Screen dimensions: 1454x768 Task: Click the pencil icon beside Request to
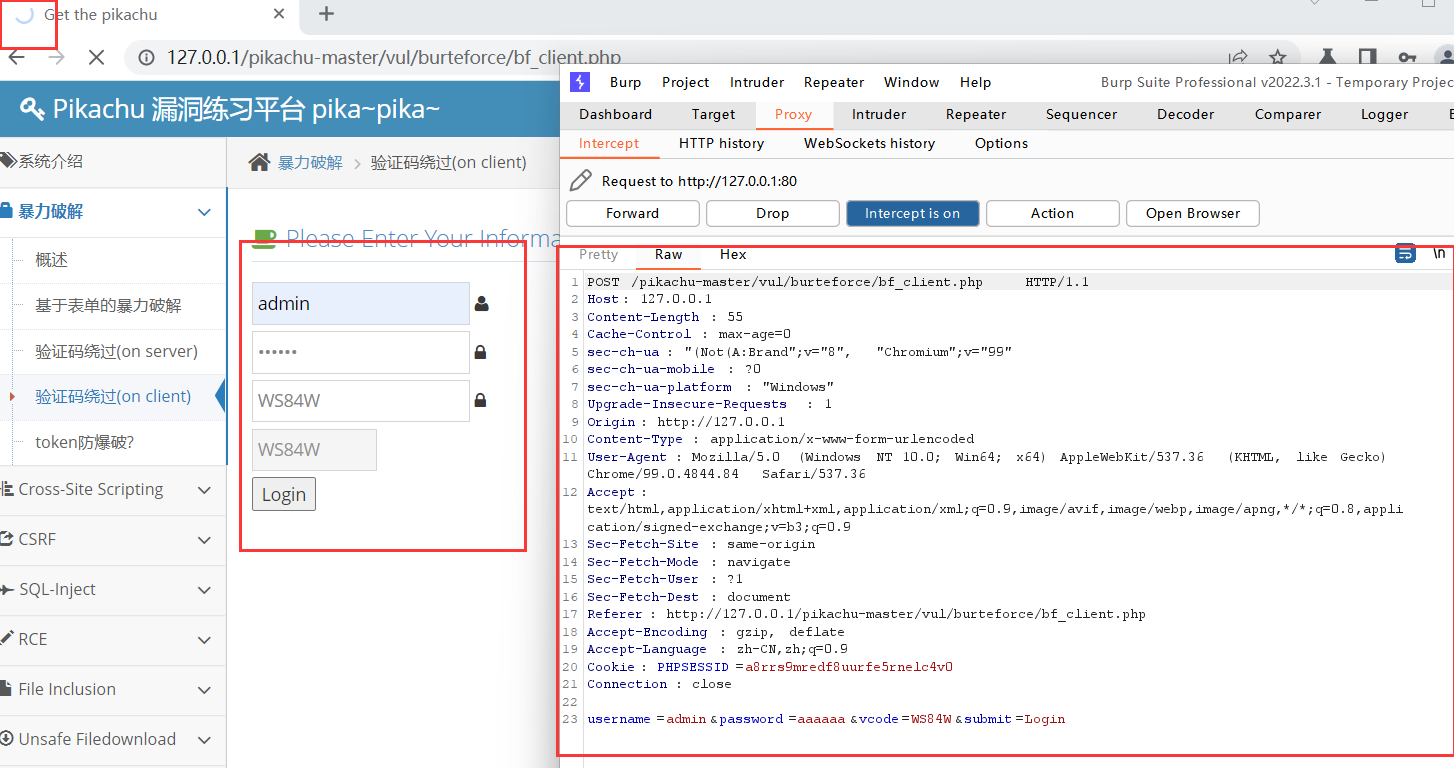580,181
